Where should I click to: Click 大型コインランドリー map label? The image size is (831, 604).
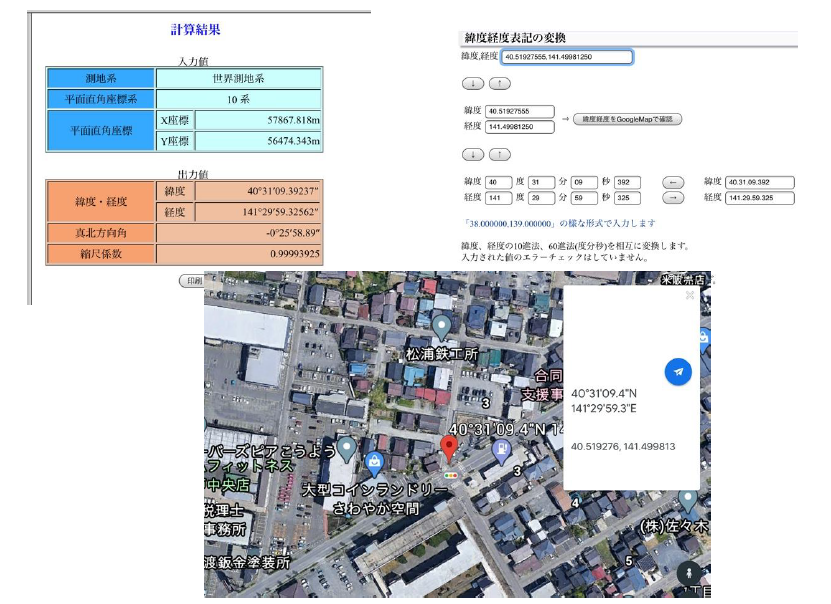375,490
